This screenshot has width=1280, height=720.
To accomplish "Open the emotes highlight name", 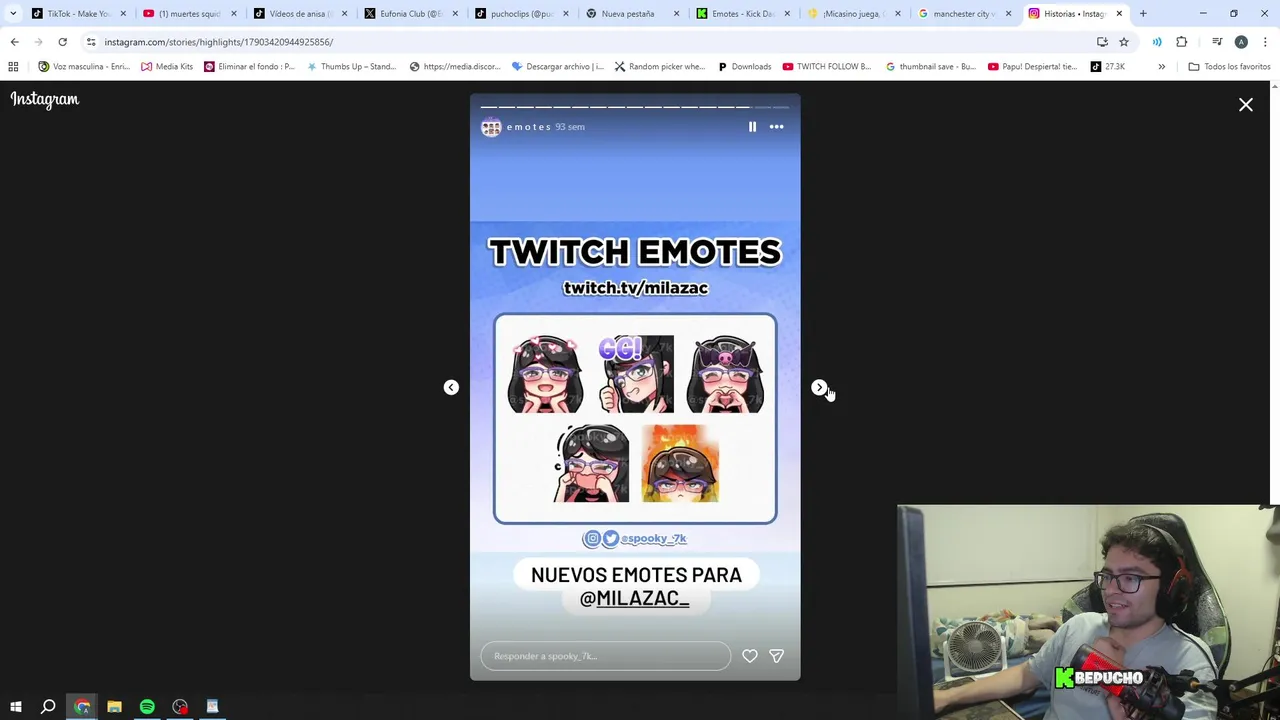I will point(529,127).
